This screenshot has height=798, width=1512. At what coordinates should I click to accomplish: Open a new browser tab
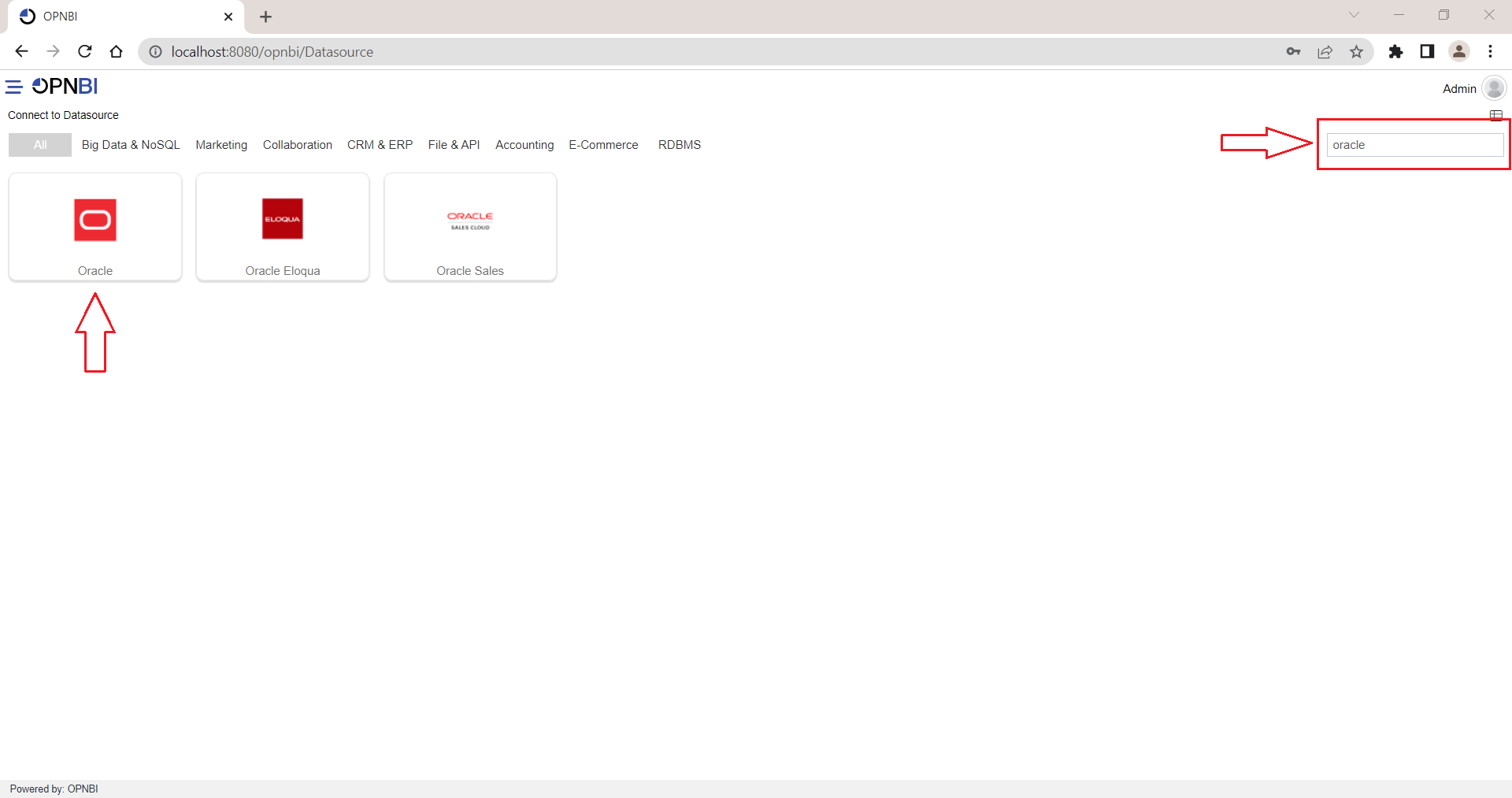[266, 17]
